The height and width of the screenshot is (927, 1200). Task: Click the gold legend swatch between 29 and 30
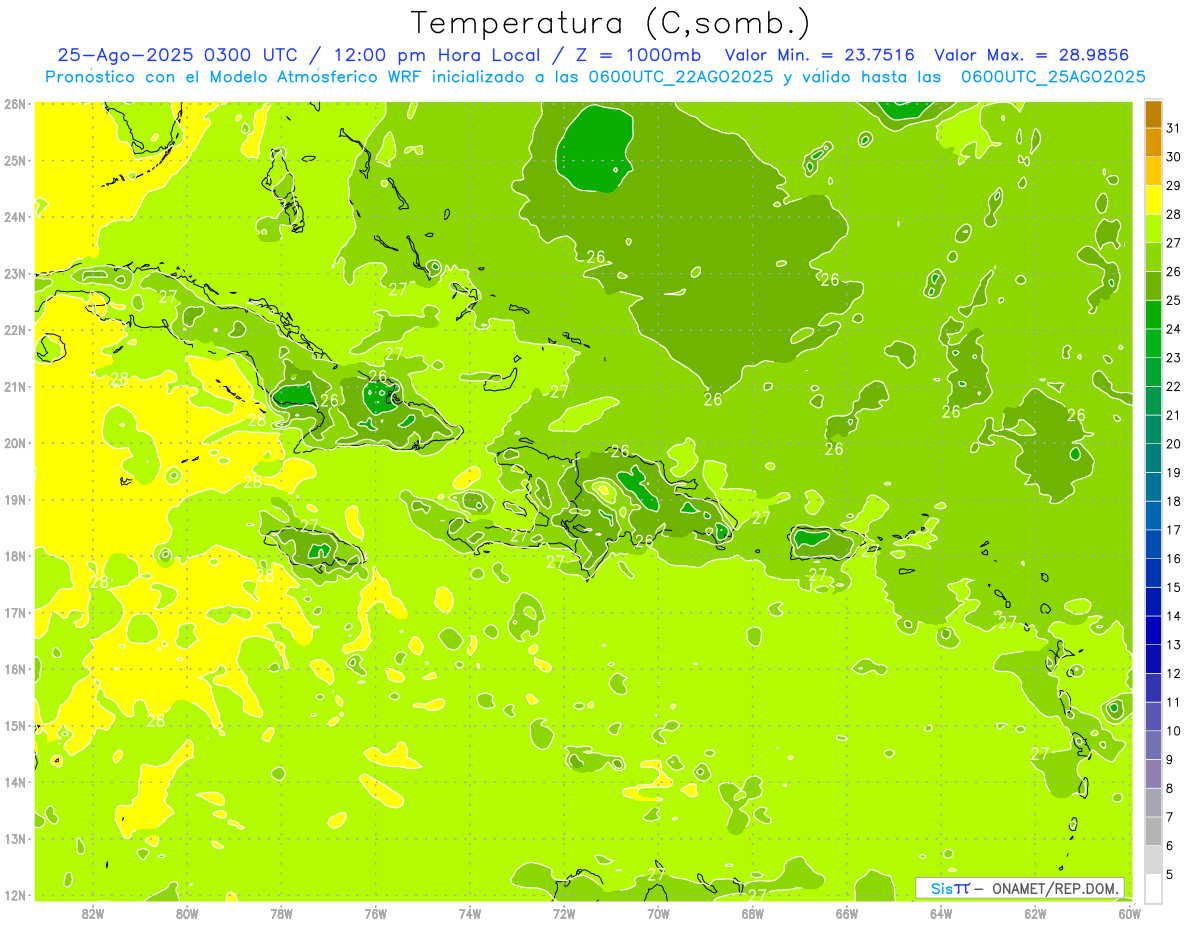coord(1153,172)
